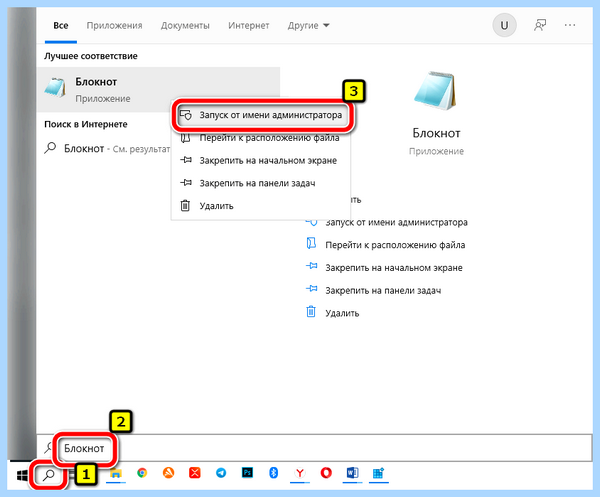Choose Закрепить на панели задач in context menu

[261, 183]
